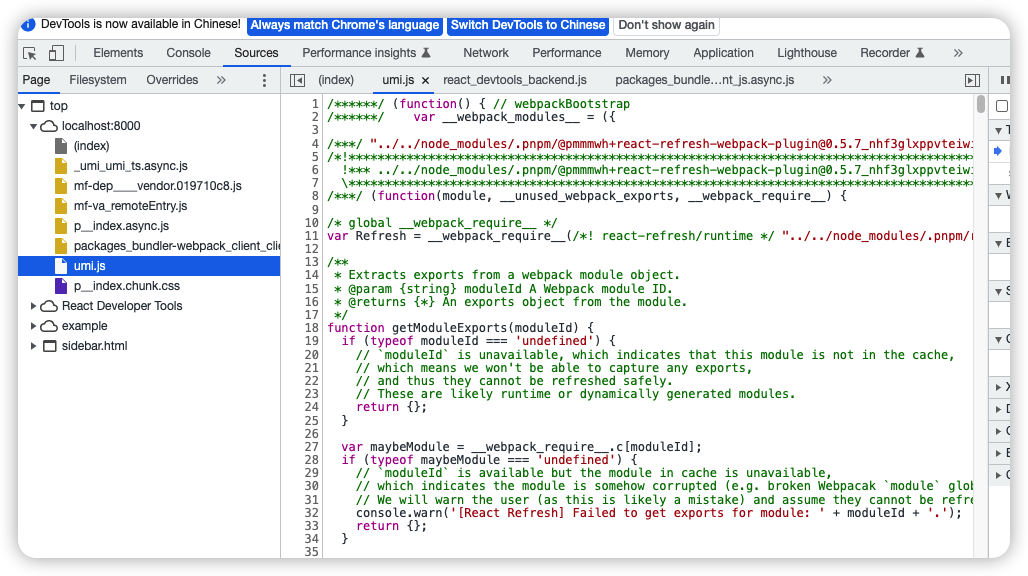Switch navigator to Overrides tab
Image resolution: width=1028 pixels, height=576 pixels.
pyautogui.click(x=172, y=80)
